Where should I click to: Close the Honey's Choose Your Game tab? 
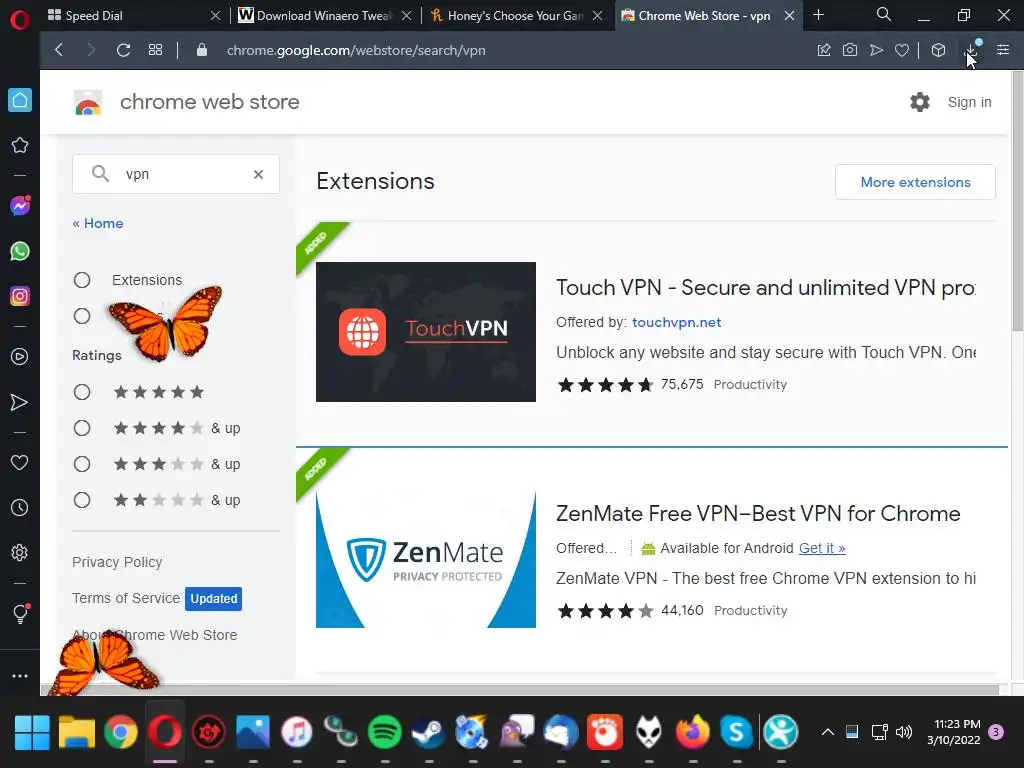coord(598,16)
